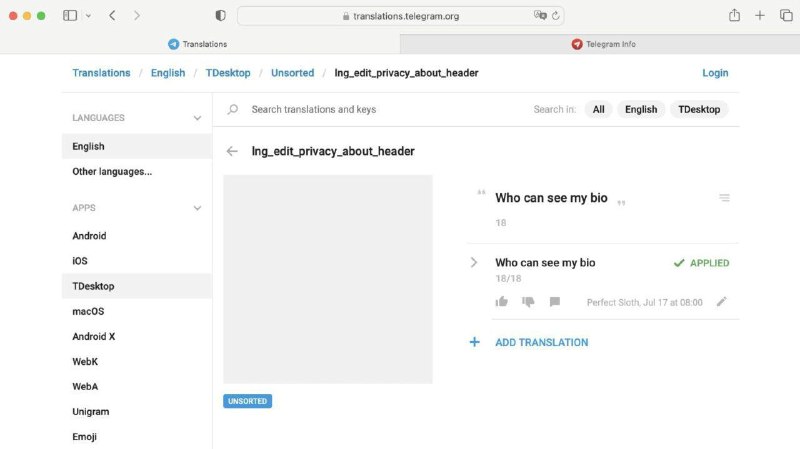Image resolution: width=800 pixels, height=449 pixels.
Task: Click the back arrow beside the key name
Action: pos(232,151)
